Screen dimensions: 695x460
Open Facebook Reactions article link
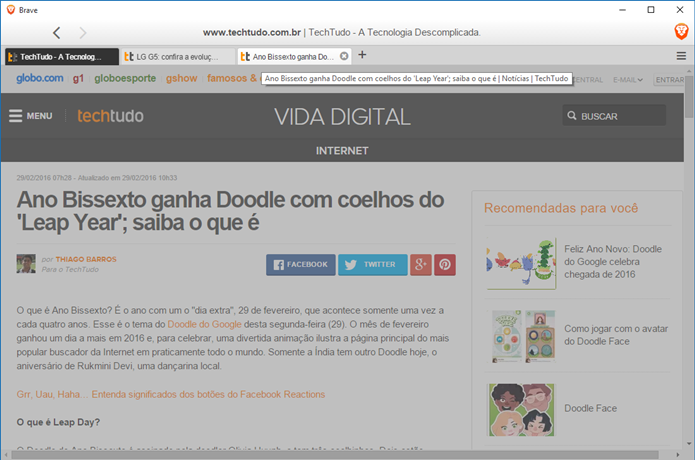tap(171, 394)
